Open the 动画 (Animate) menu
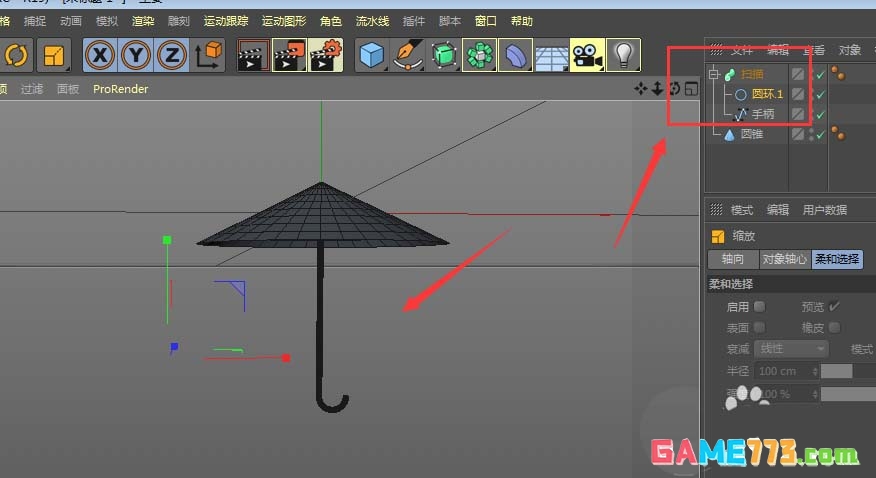 pos(71,21)
